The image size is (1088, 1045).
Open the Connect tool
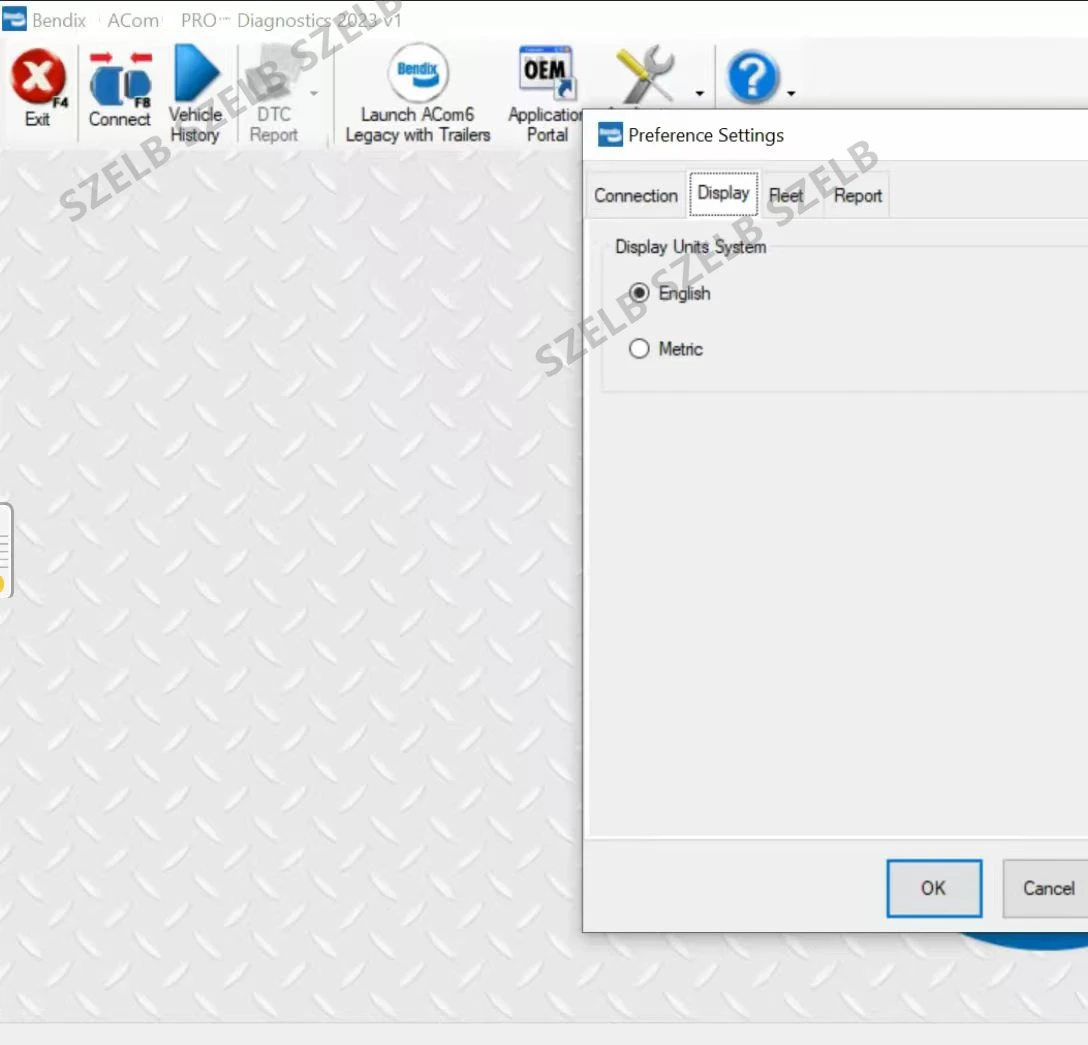point(120,89)
